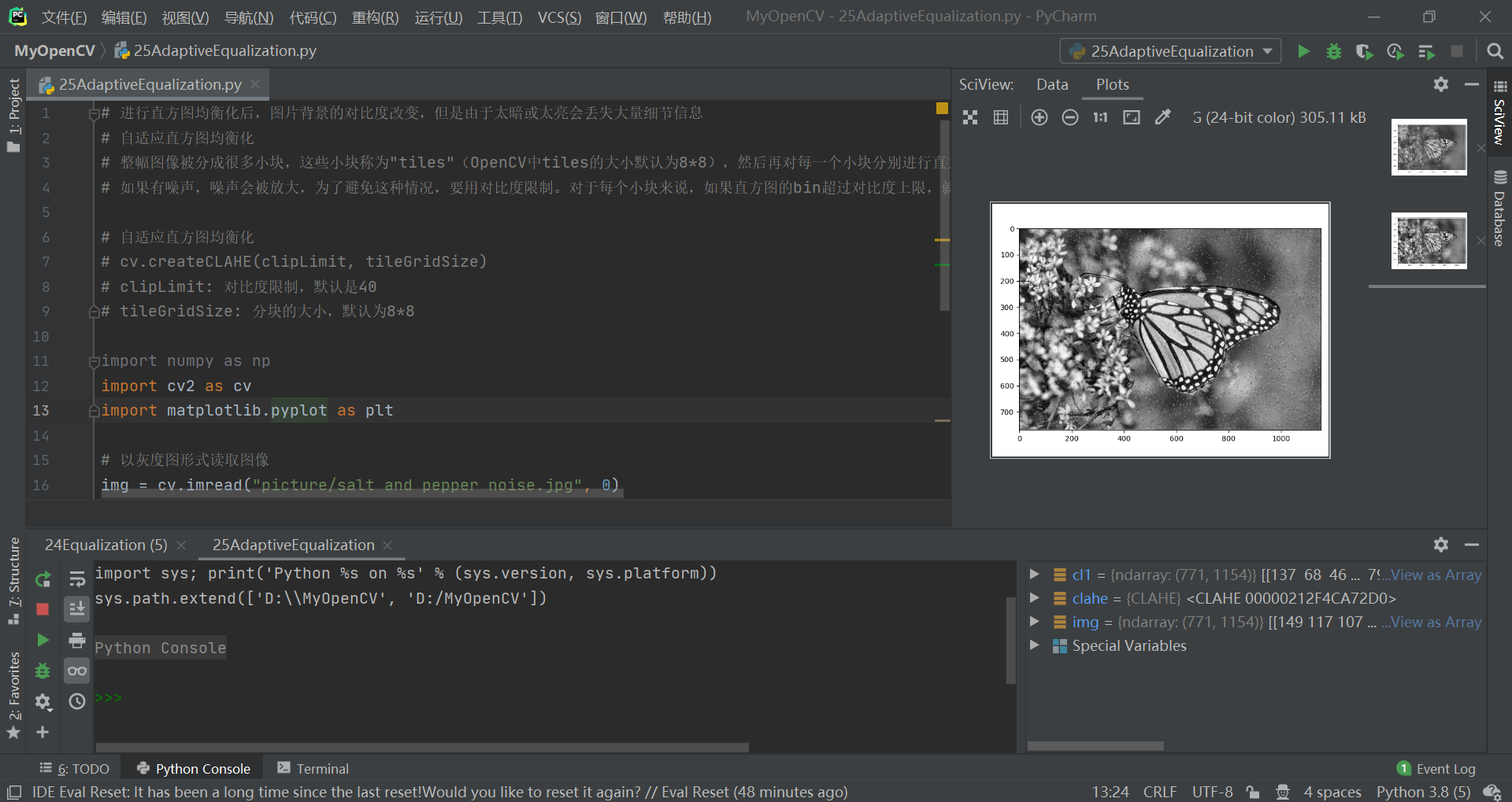Expand the Special Variables group
This screenshot has height=802, width=1512.
tap(1034, 645)
